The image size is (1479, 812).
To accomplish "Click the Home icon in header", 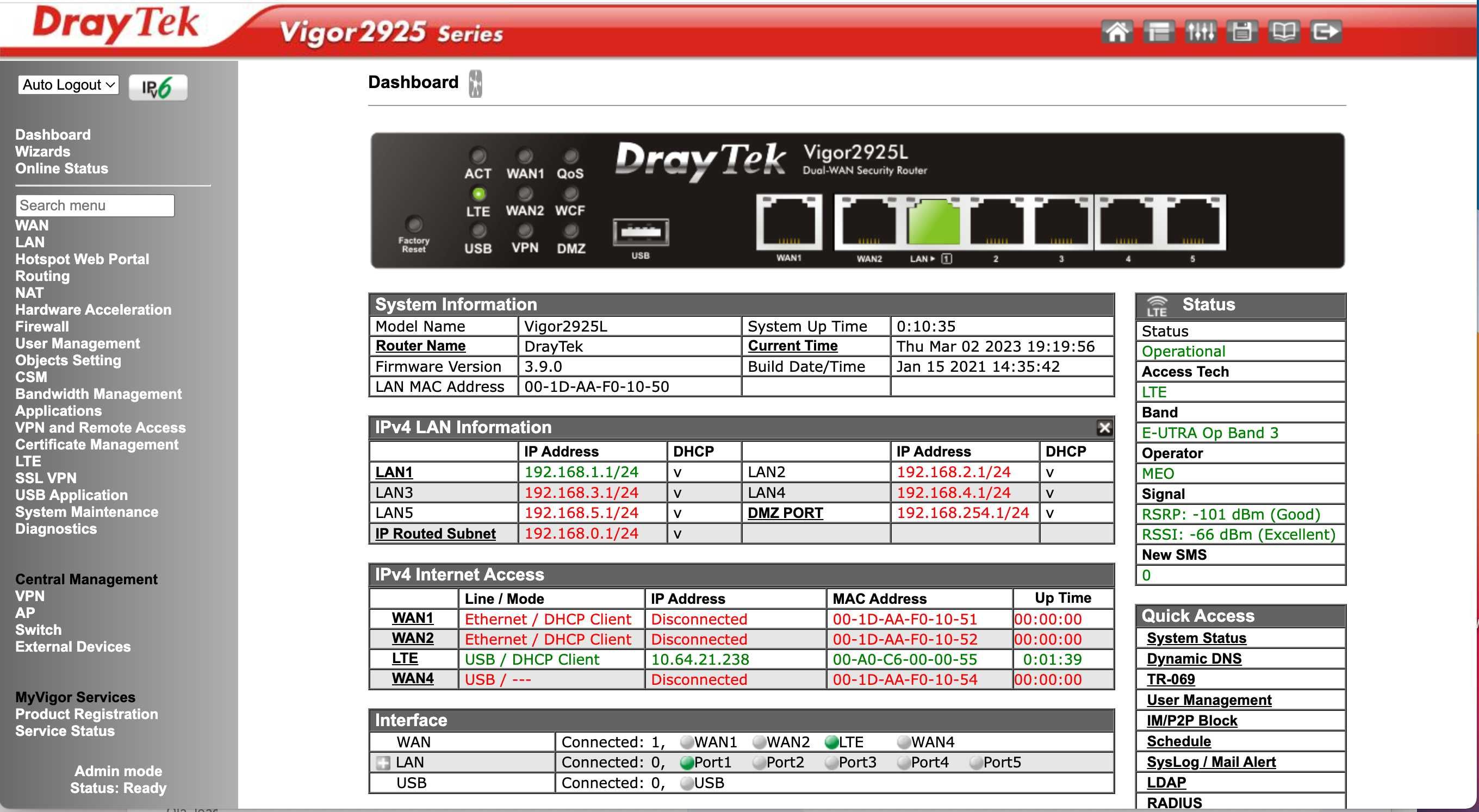I will (x=1116, y=32).
